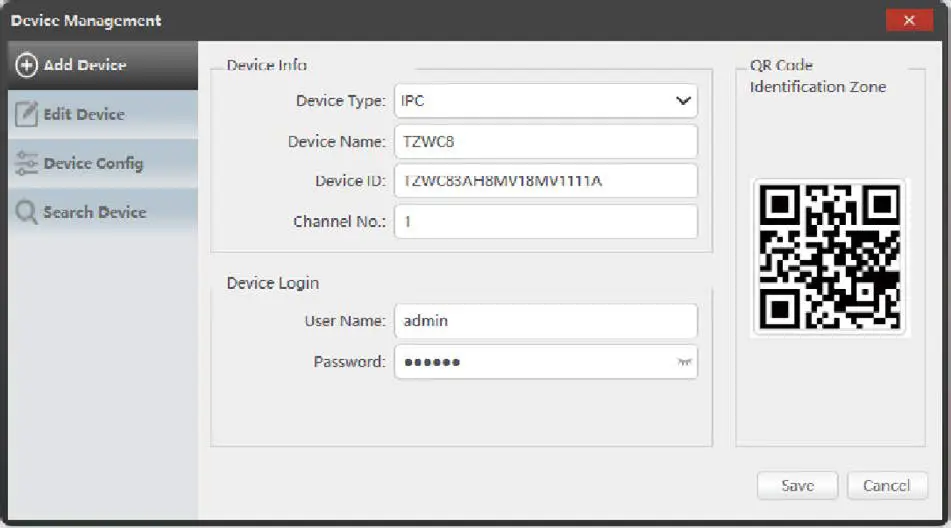Switch to the Edit Device tab
Viewport: 951px width, 528px height.
pyautogui.click(x=84, y=115)
